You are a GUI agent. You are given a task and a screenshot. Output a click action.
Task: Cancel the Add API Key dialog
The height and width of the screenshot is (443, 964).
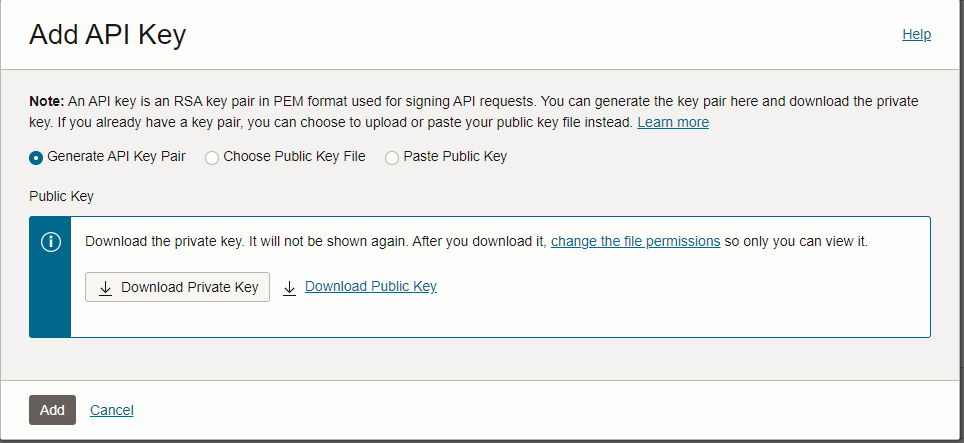pyautogui.click(x=111, y=410)
